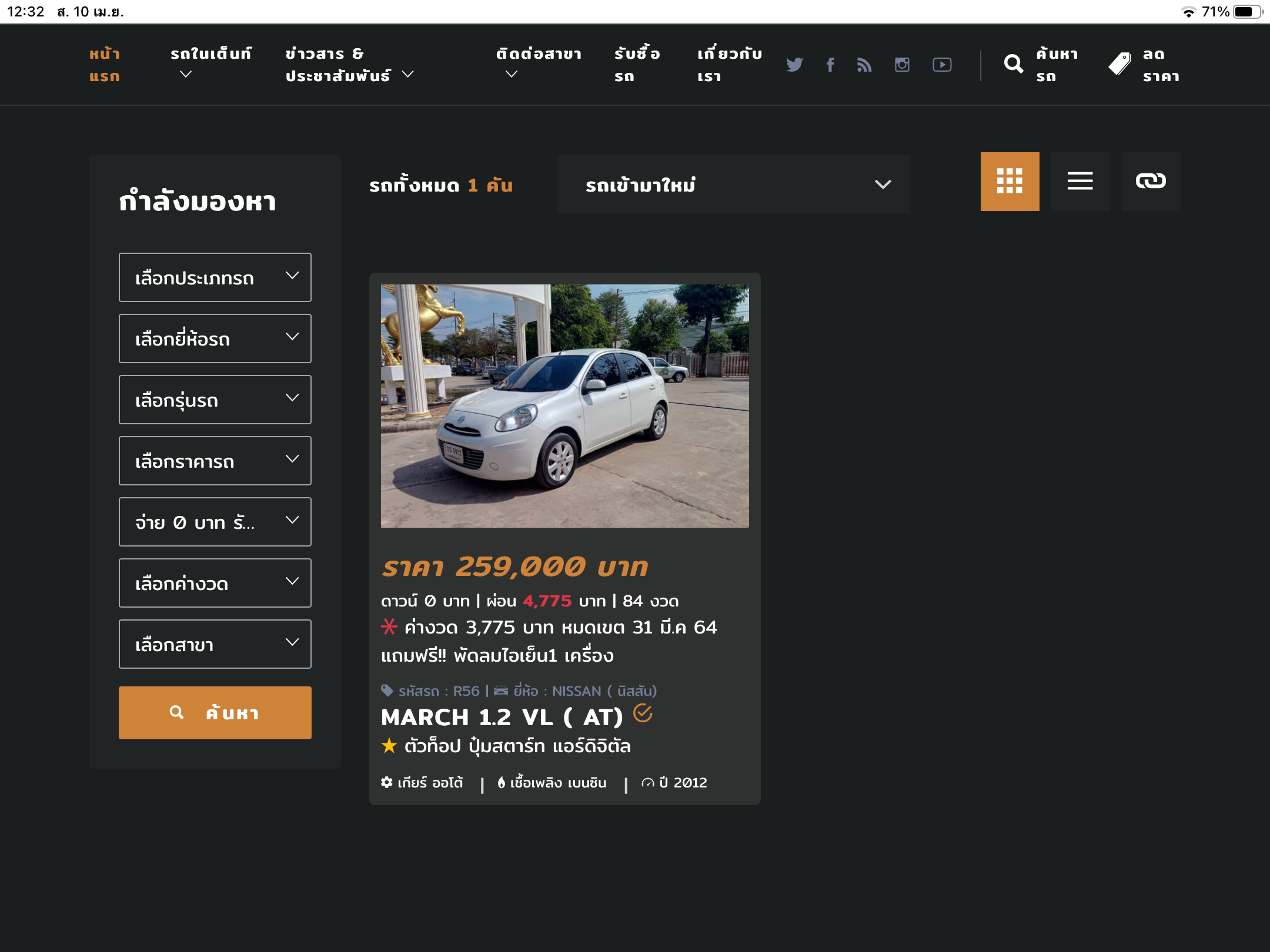Click the white Nissan March photo

tap(564, 405)
